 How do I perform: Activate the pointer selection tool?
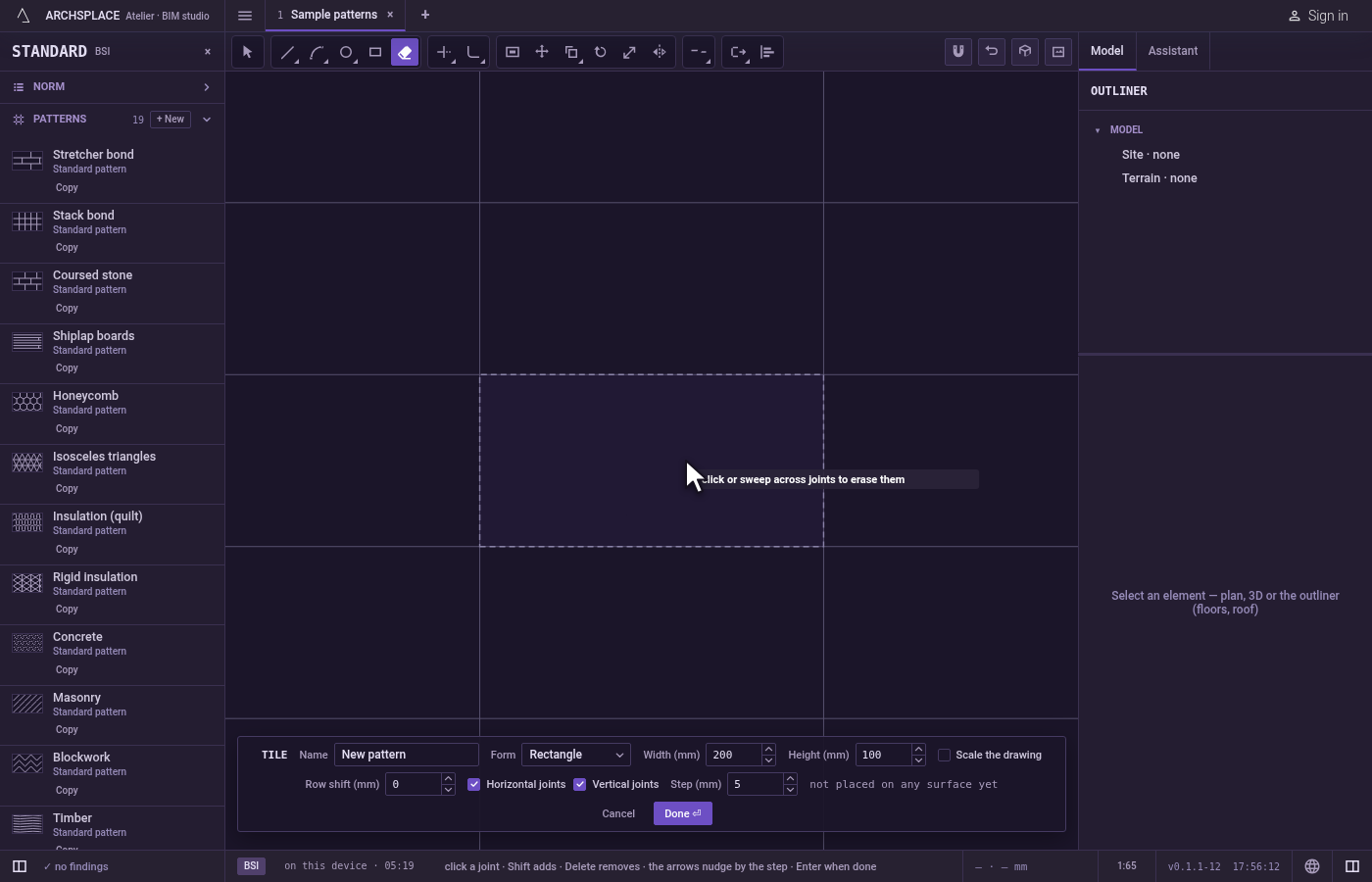click(x=247, y=52)
